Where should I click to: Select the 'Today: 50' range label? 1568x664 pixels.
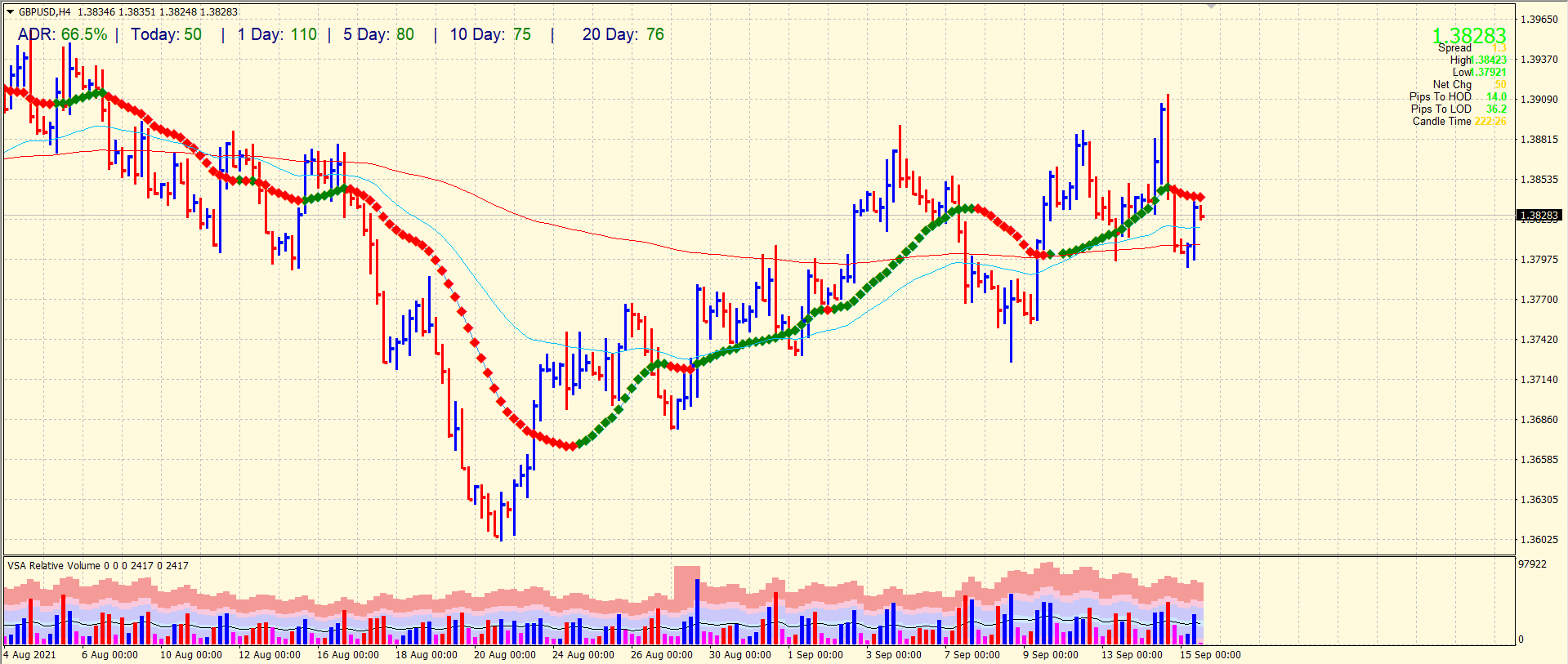tap(166, 35)
